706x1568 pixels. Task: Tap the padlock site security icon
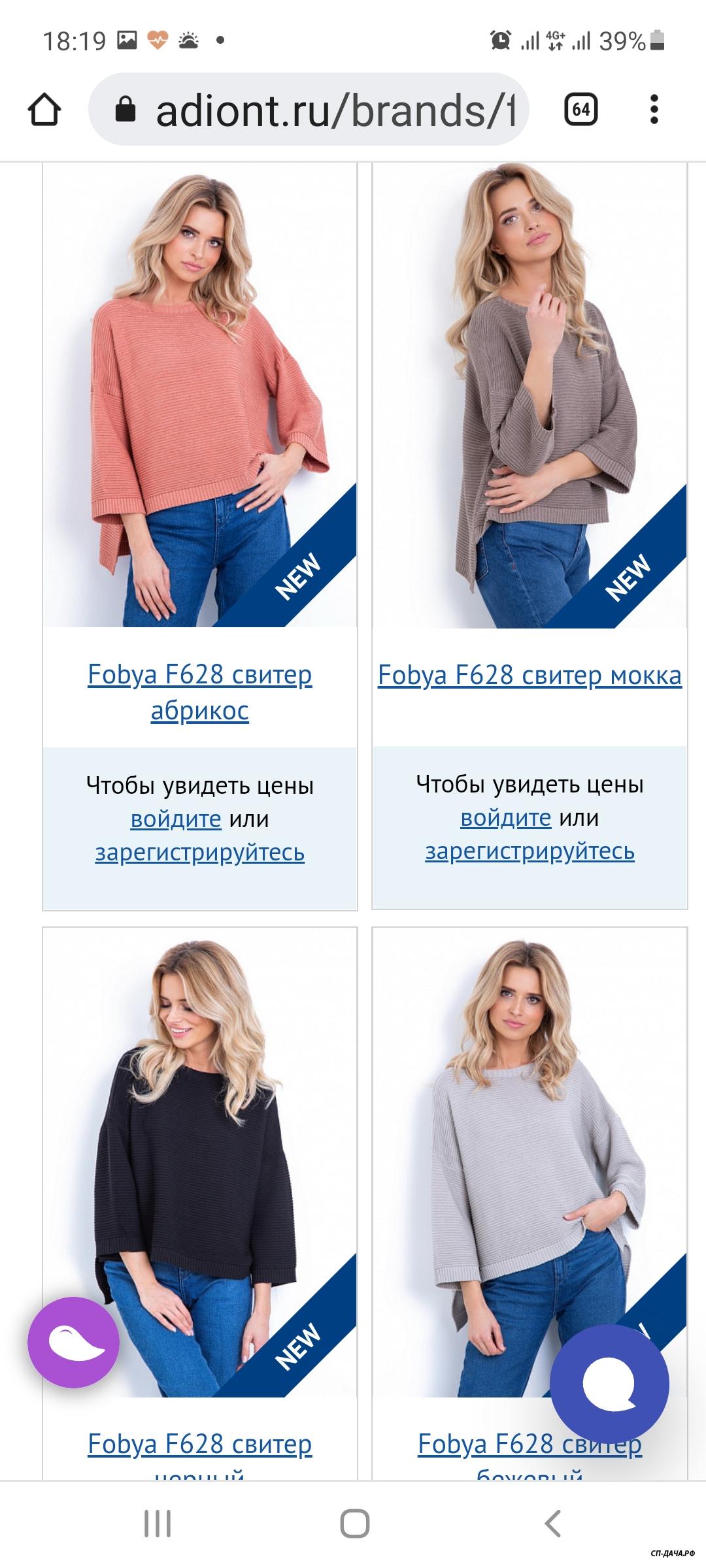pyautogui.click(x=125, y=110)
